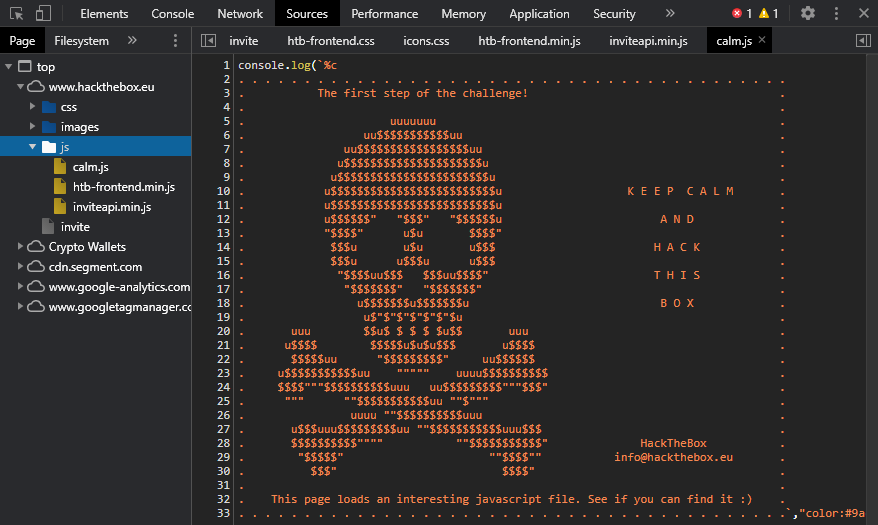Toggle the device toolbar icon

pyautogui.click(x=43, y=13)
